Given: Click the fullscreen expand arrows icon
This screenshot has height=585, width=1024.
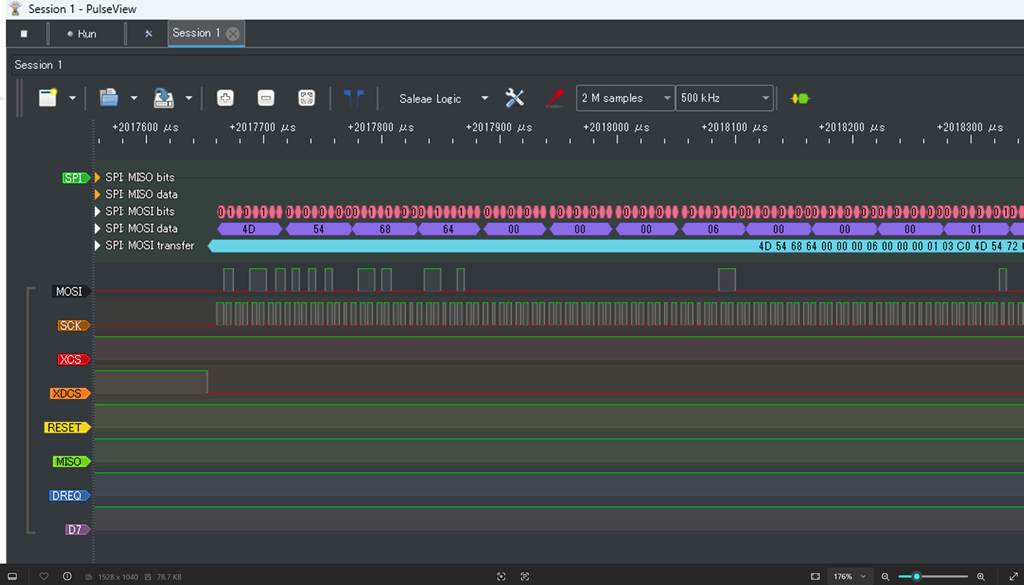Looking at the screenshot, I should point(1014,577).
